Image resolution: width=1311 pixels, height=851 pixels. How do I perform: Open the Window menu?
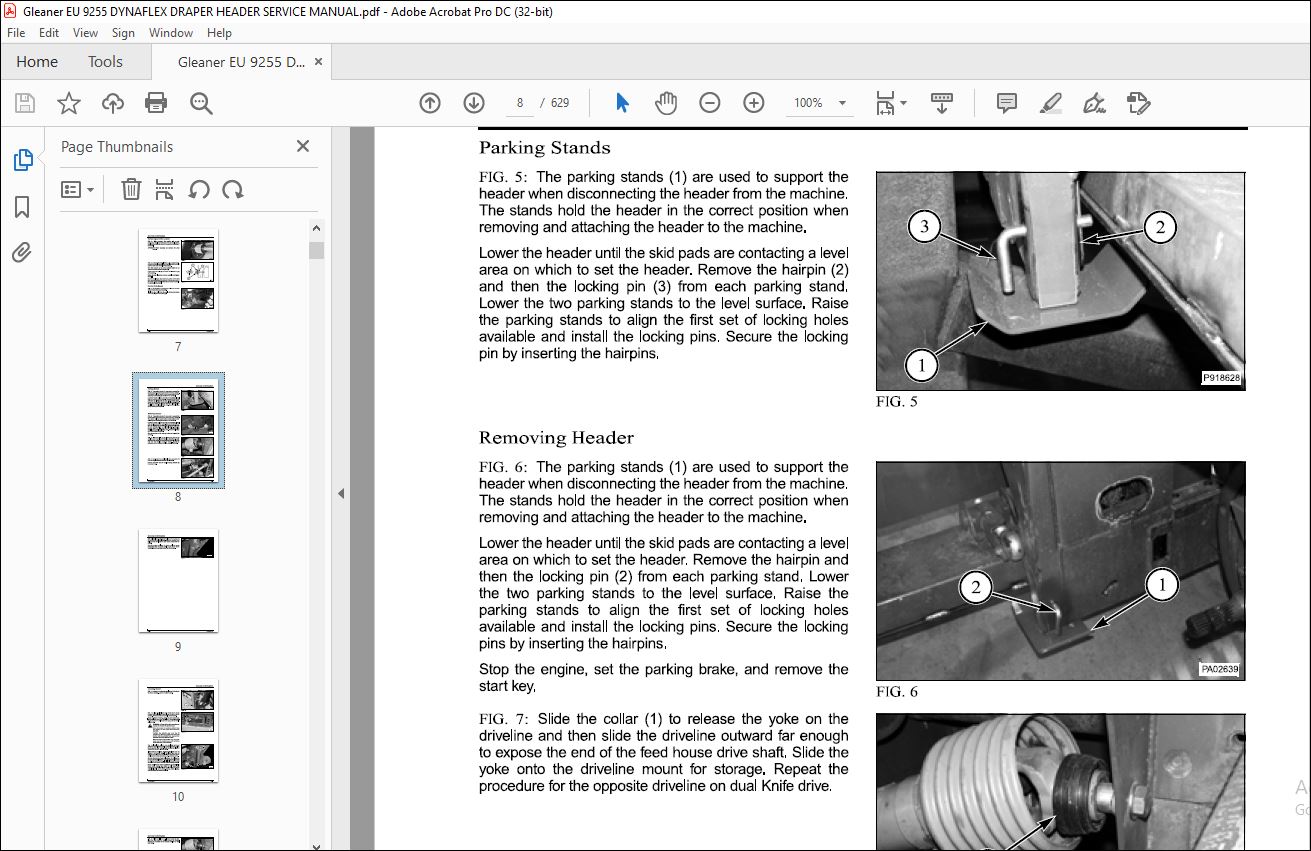pos(171,33)
